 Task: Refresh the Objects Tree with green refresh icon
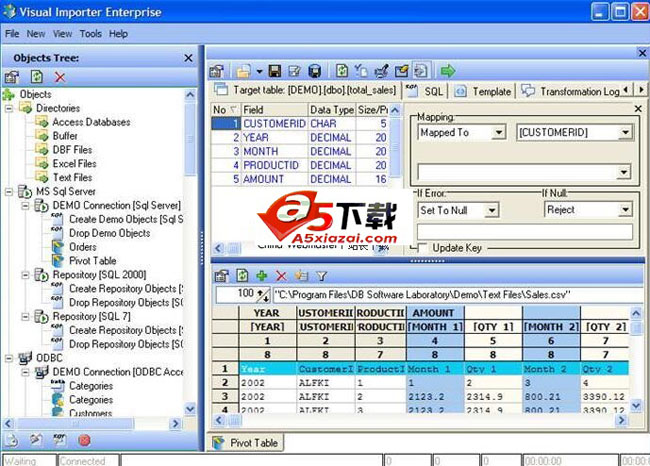[x=37, y=77]
